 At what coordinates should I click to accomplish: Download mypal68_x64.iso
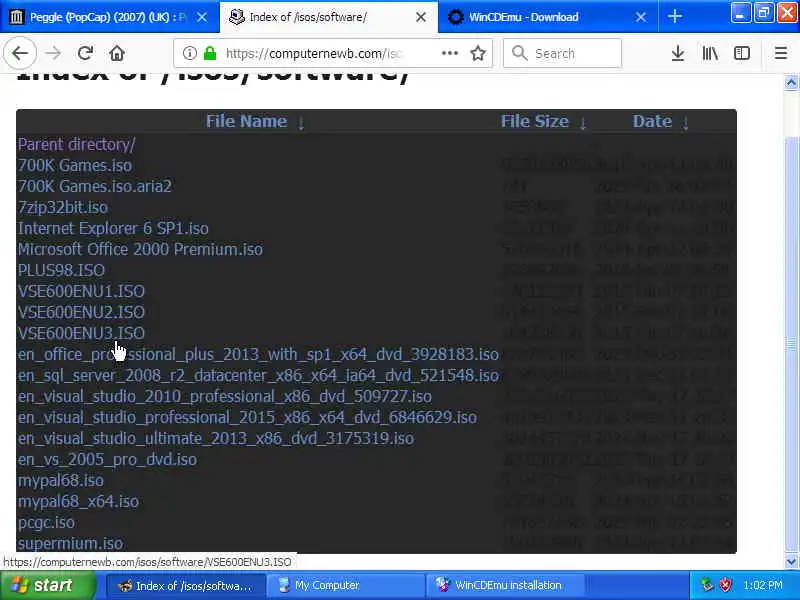coord(78,501)
